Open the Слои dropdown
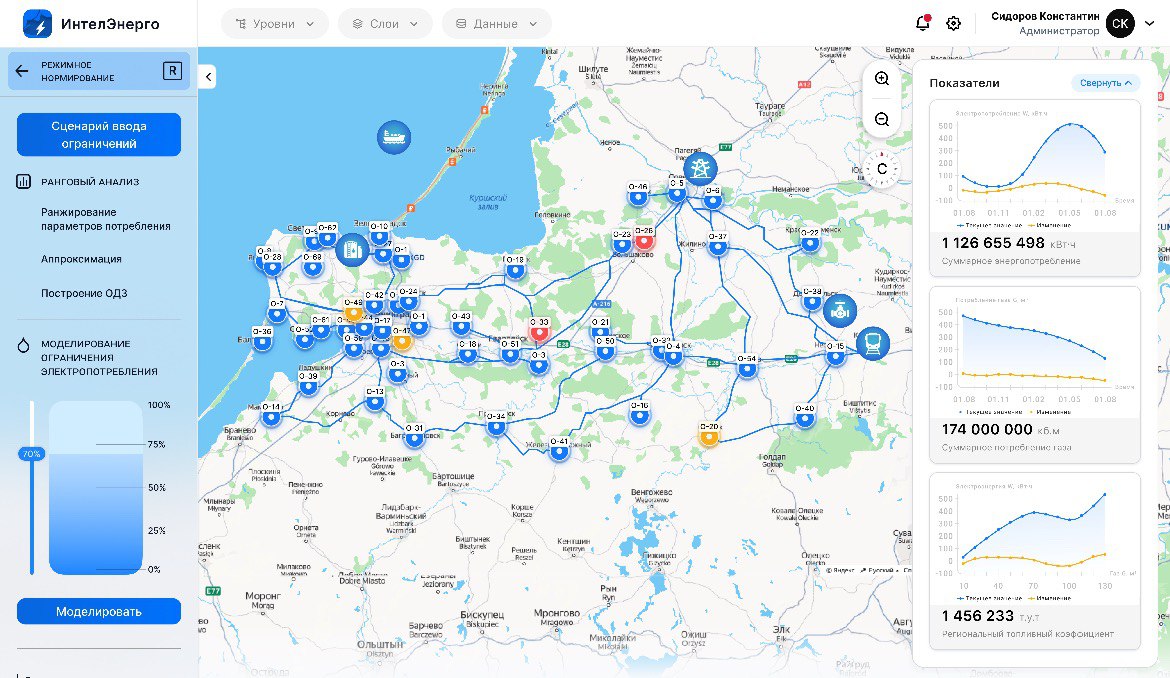Viewport: 1170px width, 678px height. click(x=383, y=22)
